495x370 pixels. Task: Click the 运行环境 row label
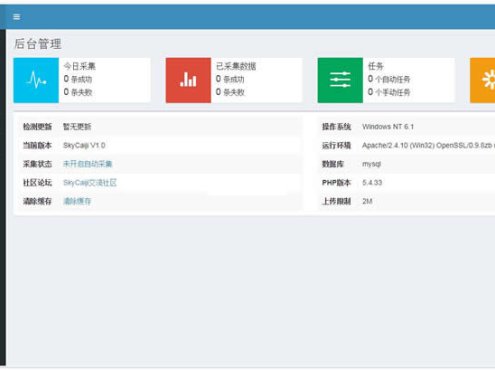pyautogui.click(x=336, y=145)
